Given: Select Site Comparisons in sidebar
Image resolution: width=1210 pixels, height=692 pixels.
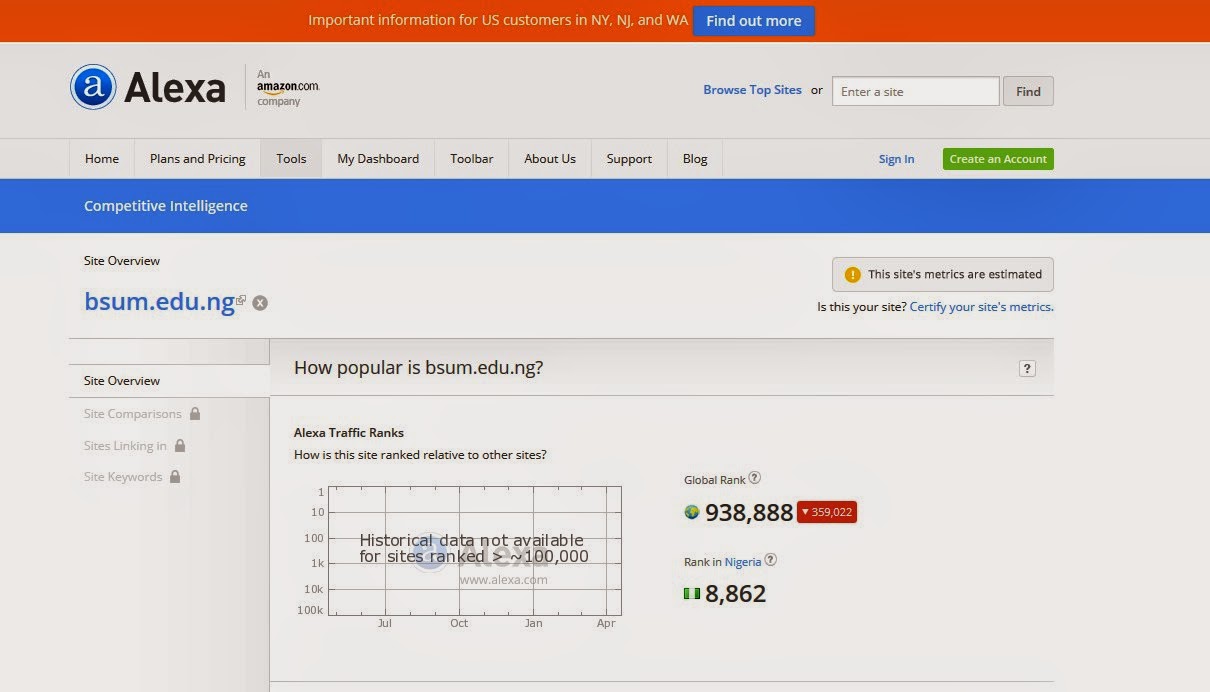Looking at the screenshot, I should (x=133, y=414).
